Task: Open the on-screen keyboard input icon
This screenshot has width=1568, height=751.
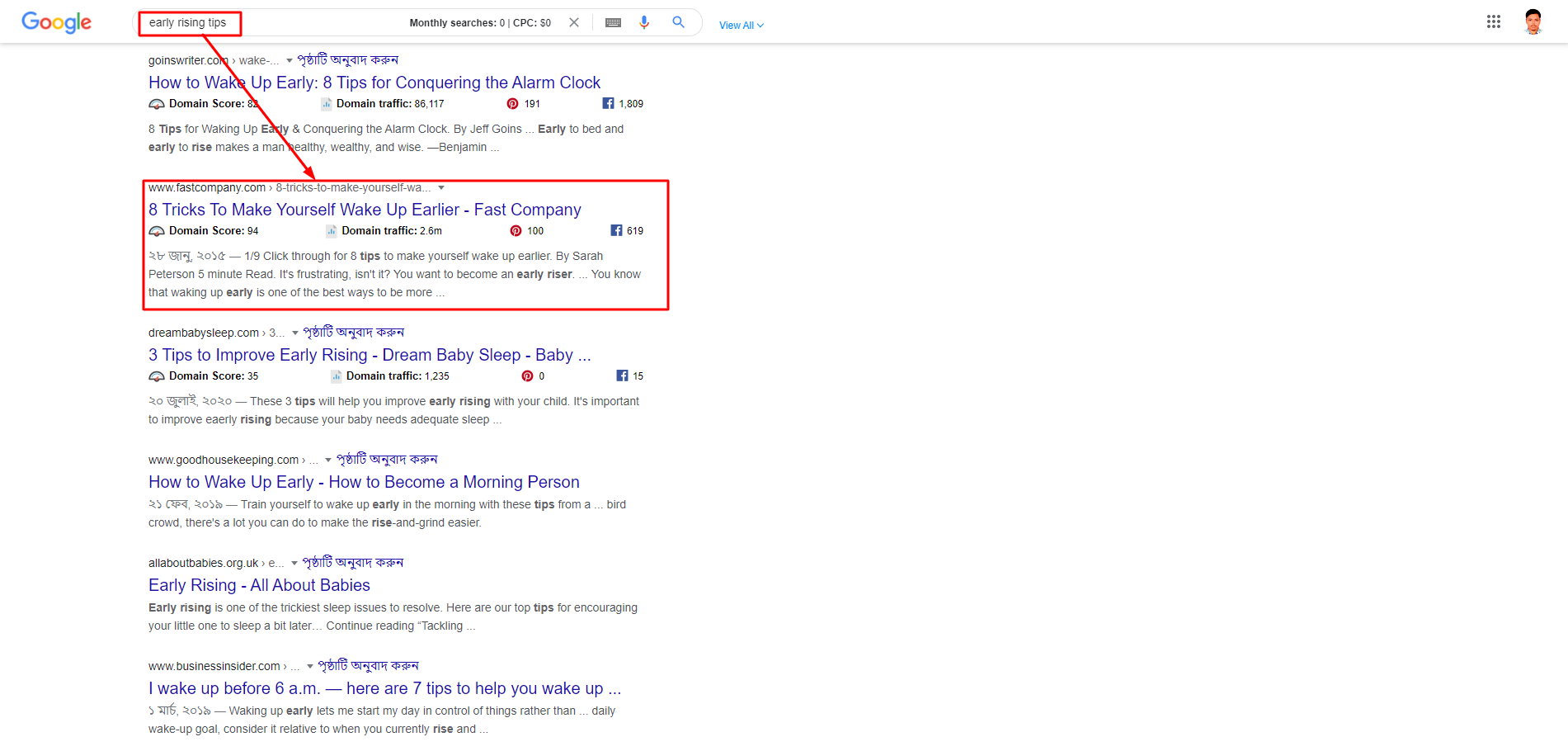Action: [613, 22]
